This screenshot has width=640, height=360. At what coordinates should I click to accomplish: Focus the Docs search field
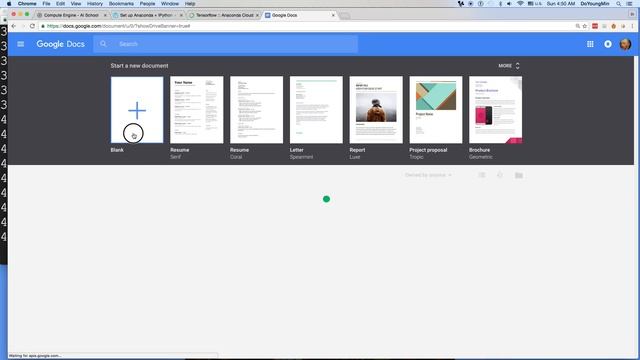(225, 44)
